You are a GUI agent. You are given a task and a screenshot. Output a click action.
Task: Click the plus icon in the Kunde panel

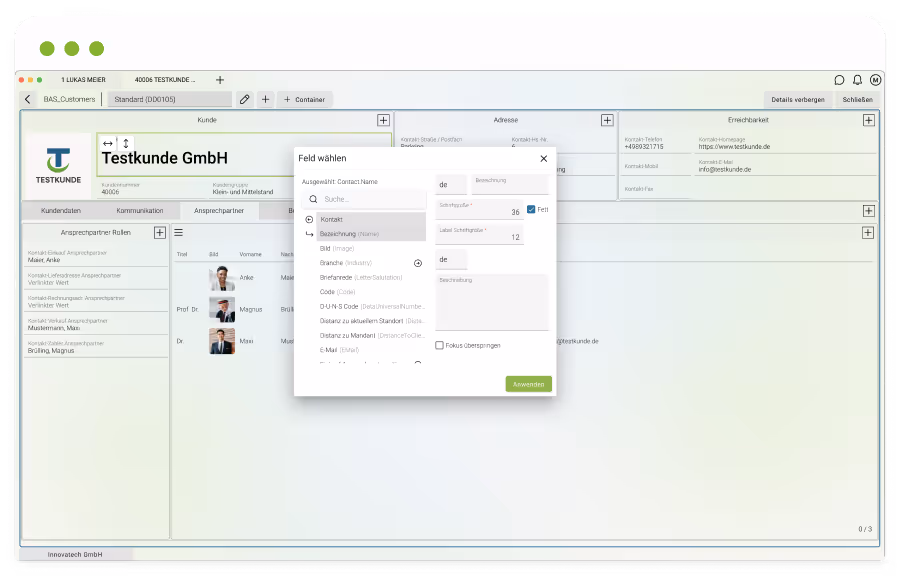[383, 120]
